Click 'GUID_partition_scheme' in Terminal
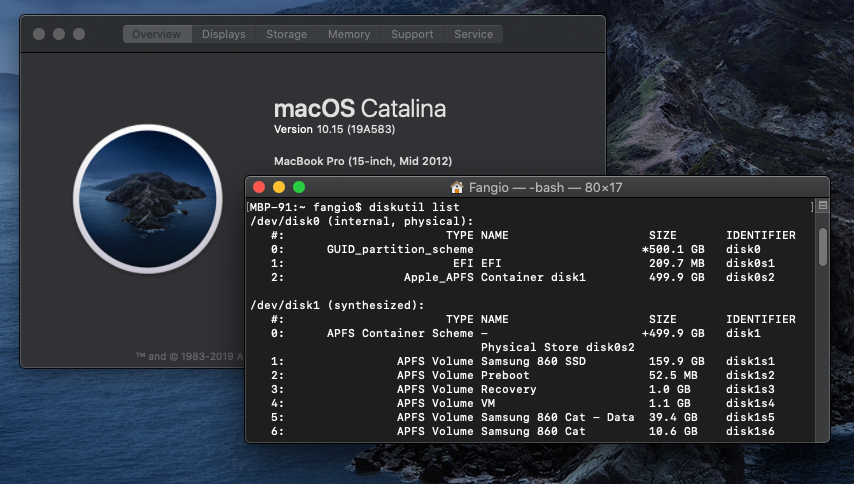854x484 pixels. pos(400,249)
